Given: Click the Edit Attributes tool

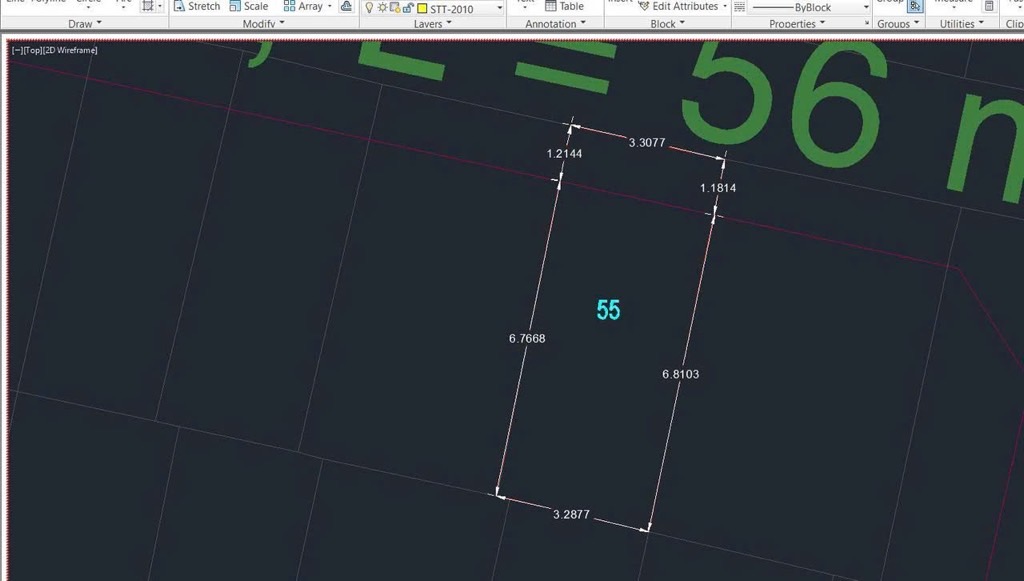Looking at the screenshot, I should (x=678, y=6).
